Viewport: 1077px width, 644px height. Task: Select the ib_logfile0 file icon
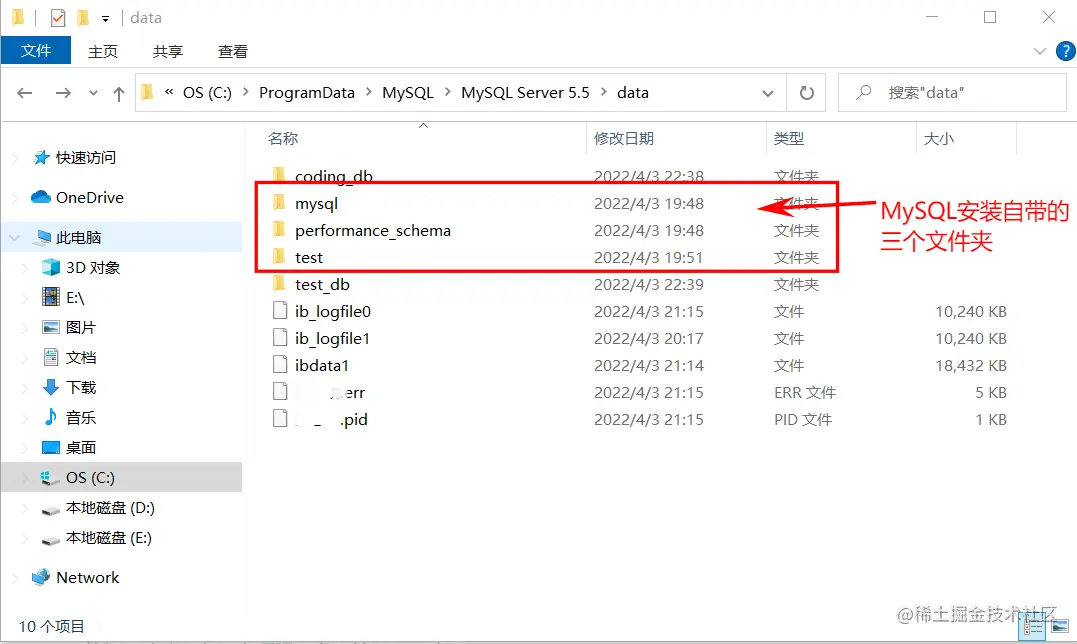tap(280, 310)
